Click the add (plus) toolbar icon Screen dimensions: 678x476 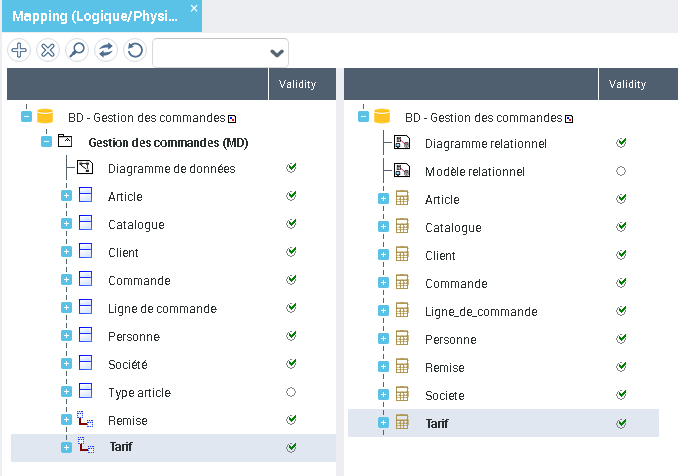click(x=18, y=51)
